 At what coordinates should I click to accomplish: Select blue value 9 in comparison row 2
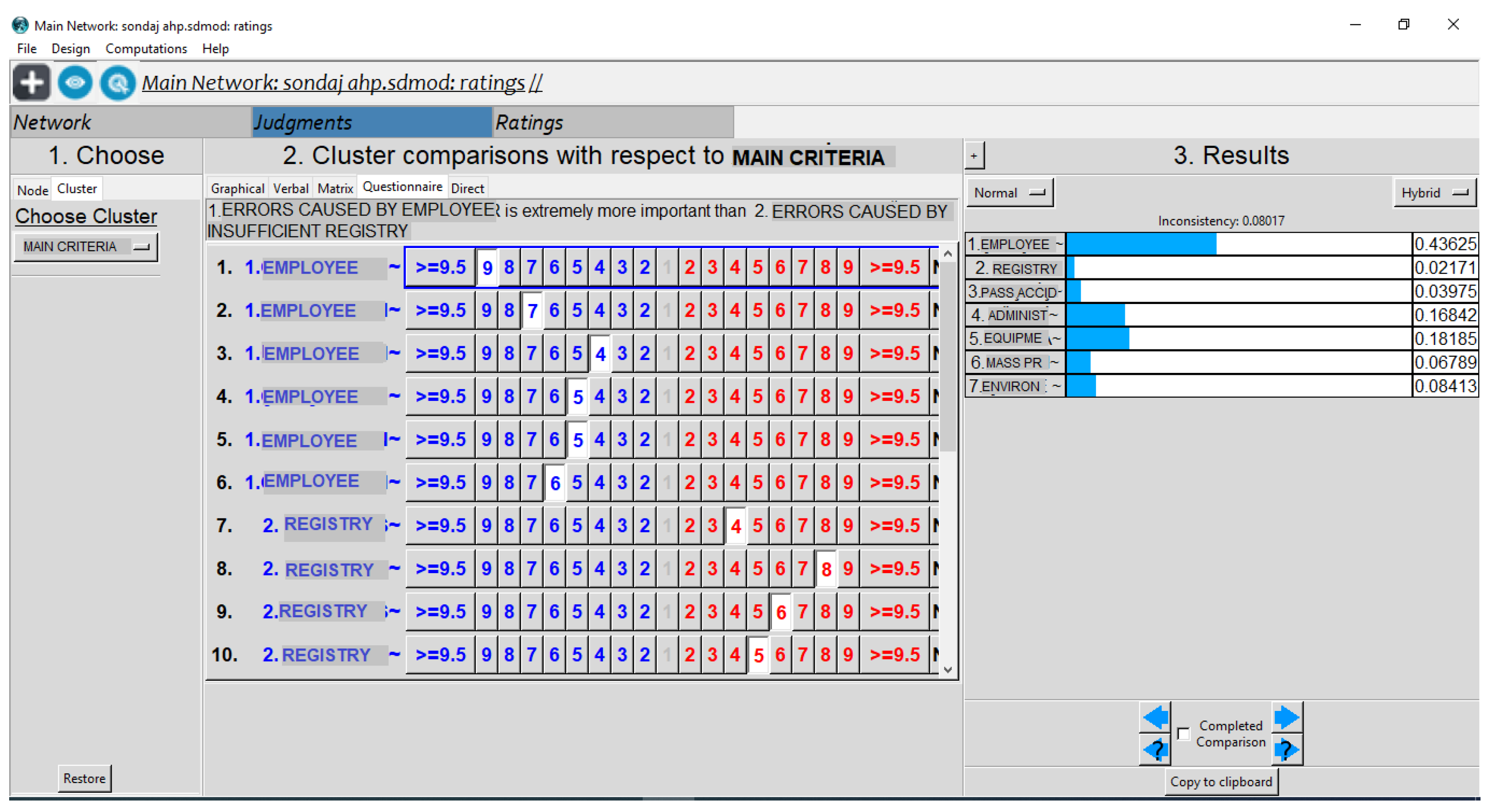(487, 311)
